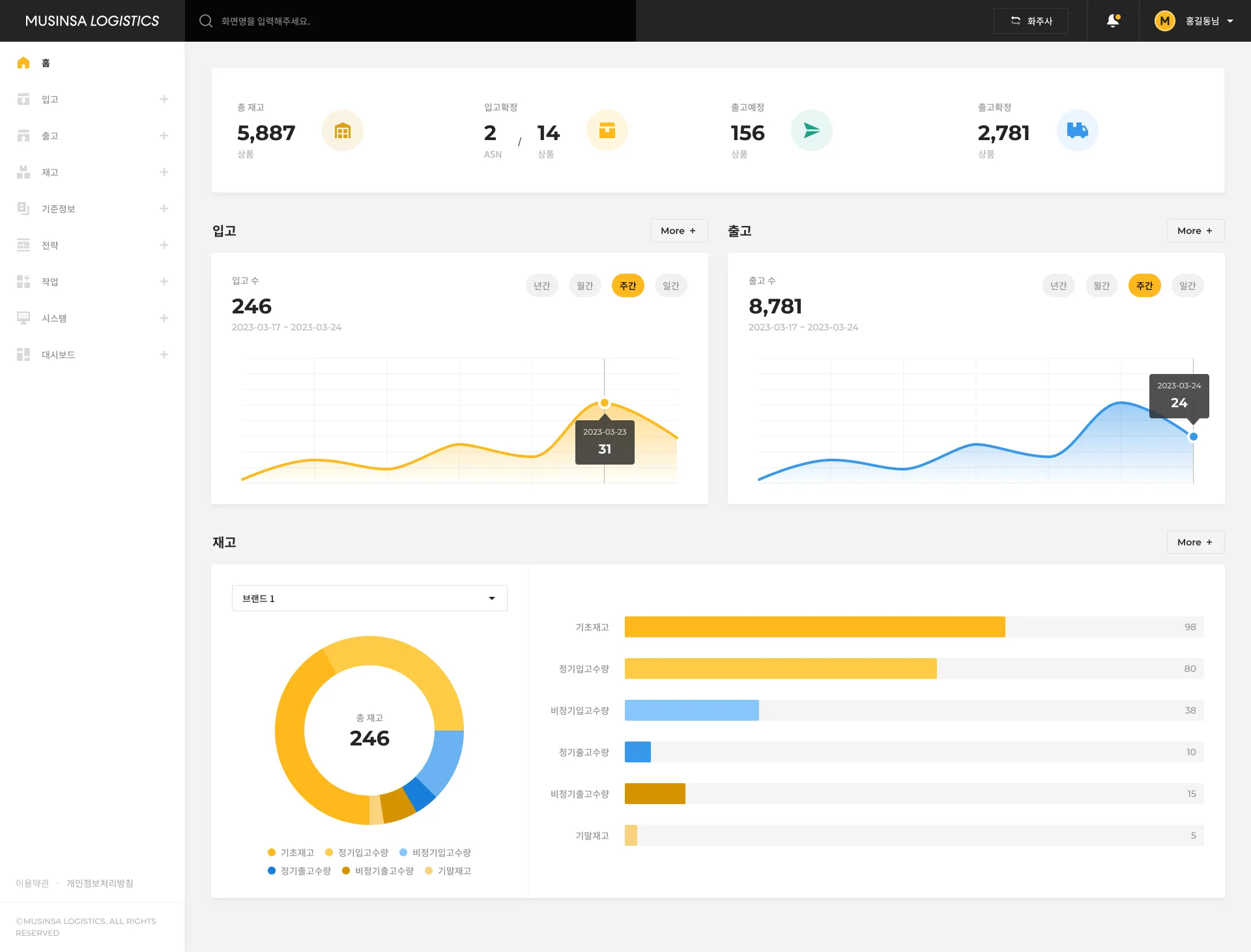Click the search magnifier icon
The image size is (1251, 952).
point(206,21)
